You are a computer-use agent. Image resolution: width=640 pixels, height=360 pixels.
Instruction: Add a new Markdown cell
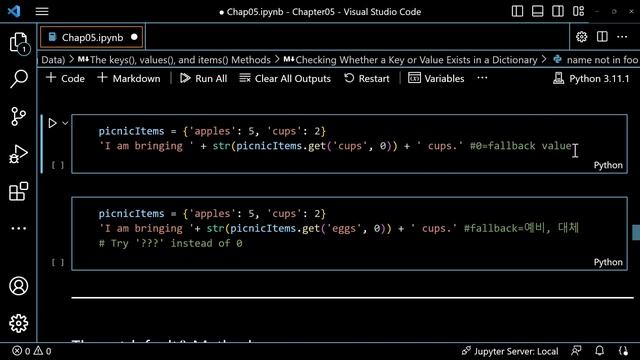129,78
